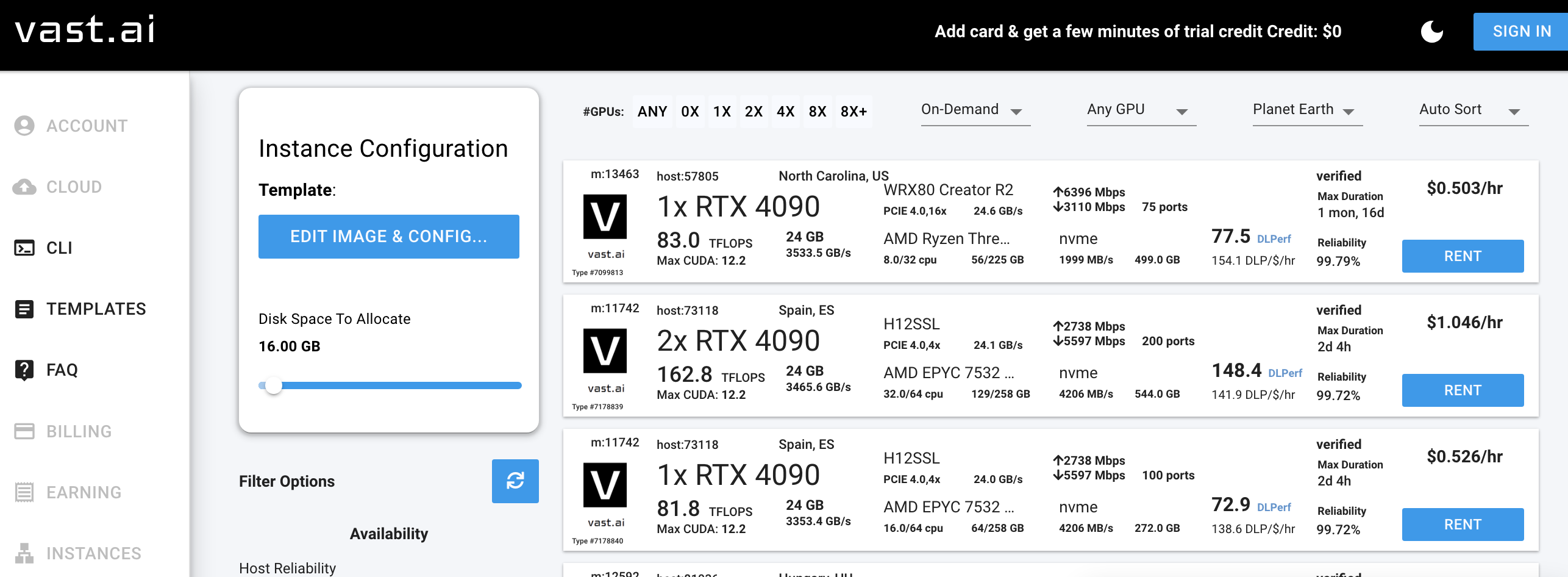Select ANY number of GPUs
The width and height of the screenshot is (1568, 577).
pyautogui.click(x=652, y=112)
